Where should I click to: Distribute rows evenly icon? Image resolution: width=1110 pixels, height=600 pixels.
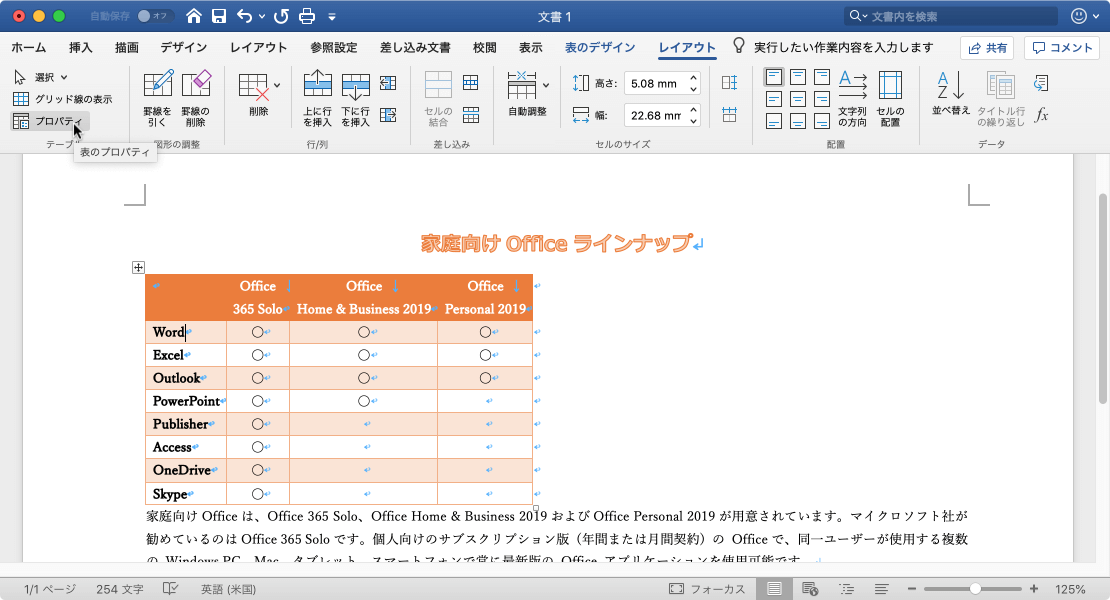pos(729,83)
